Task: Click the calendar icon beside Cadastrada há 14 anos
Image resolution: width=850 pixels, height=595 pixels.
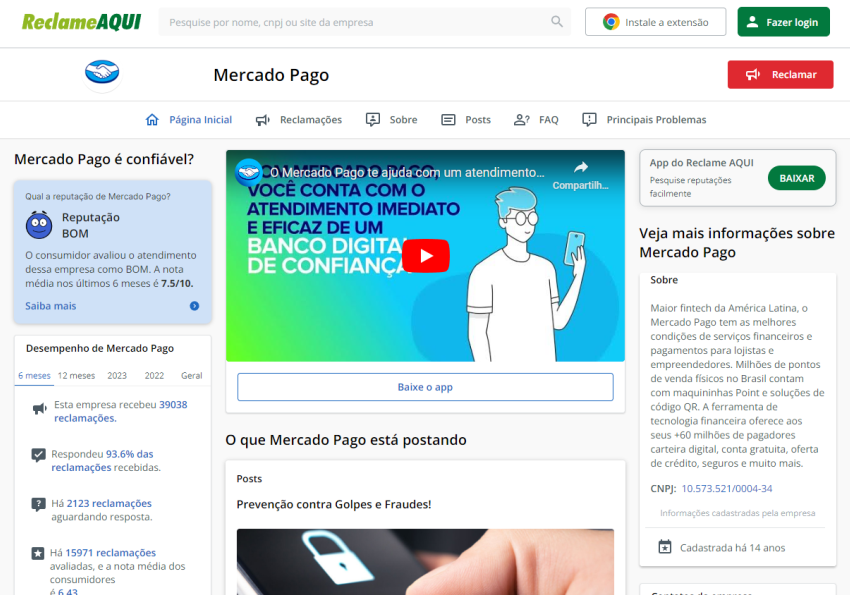Action: point(665,547)
